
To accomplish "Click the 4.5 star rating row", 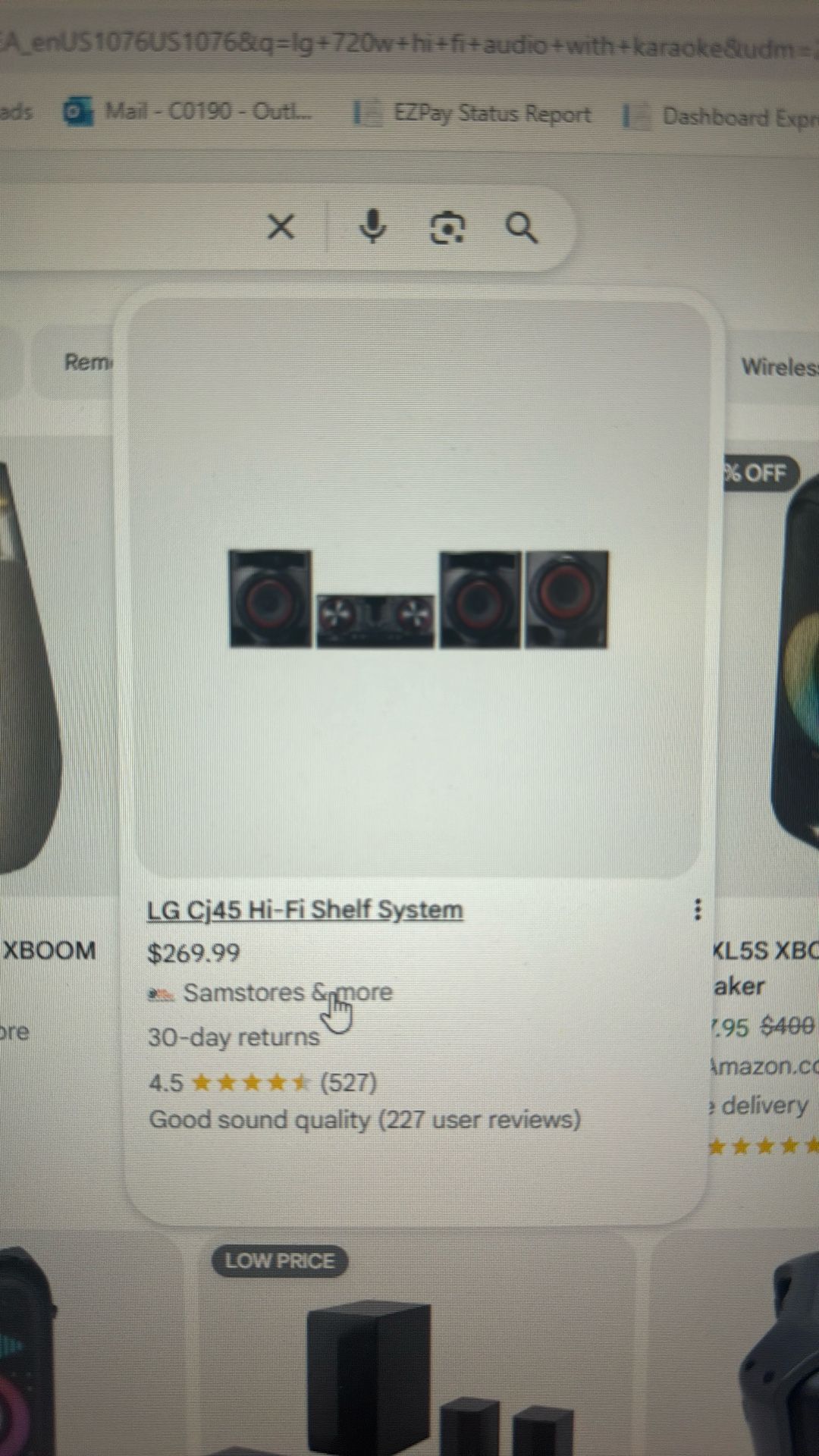I will pyautogui.click(x=262, y=1081).
